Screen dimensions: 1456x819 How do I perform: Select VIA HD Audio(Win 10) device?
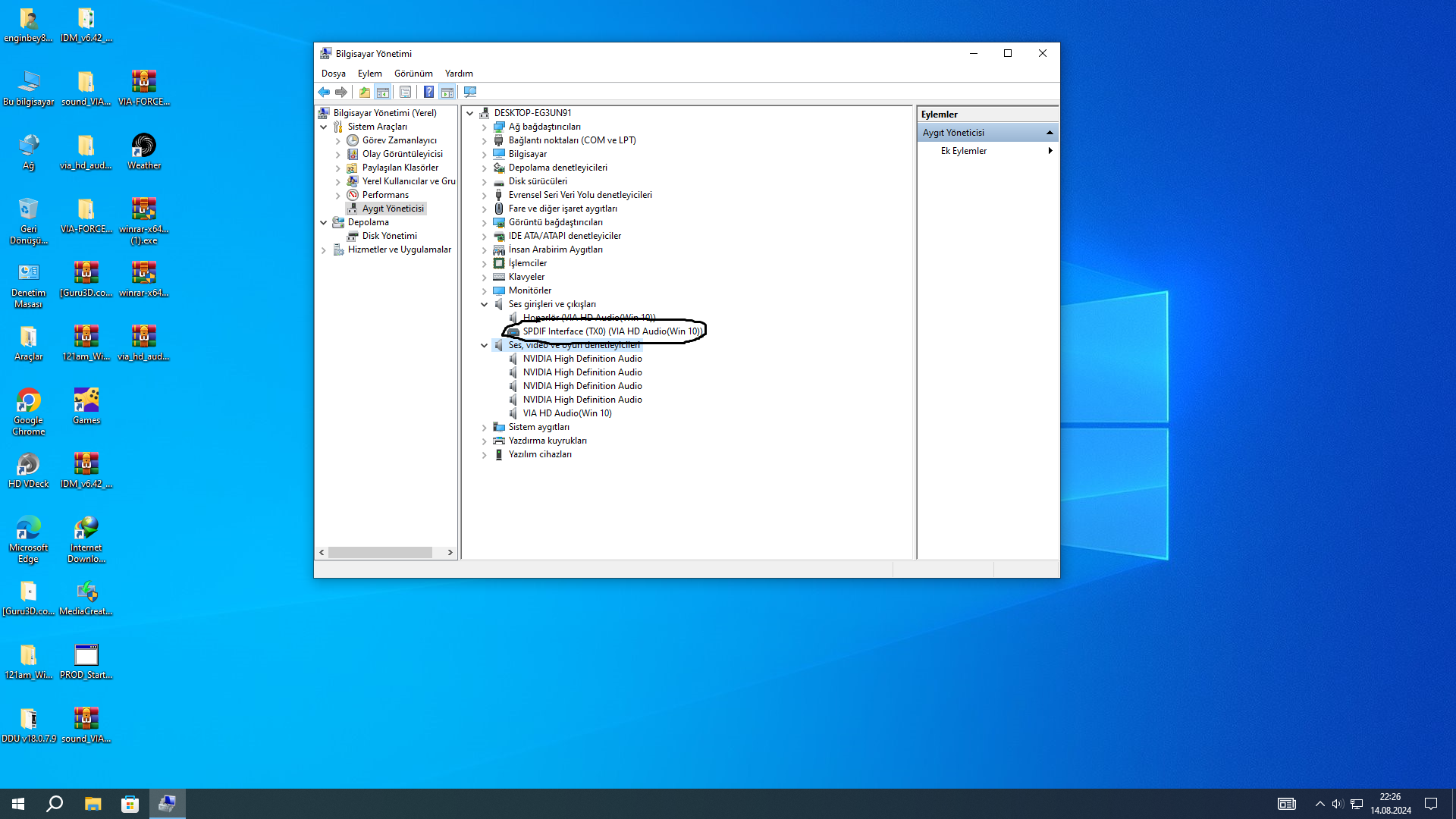566,413
